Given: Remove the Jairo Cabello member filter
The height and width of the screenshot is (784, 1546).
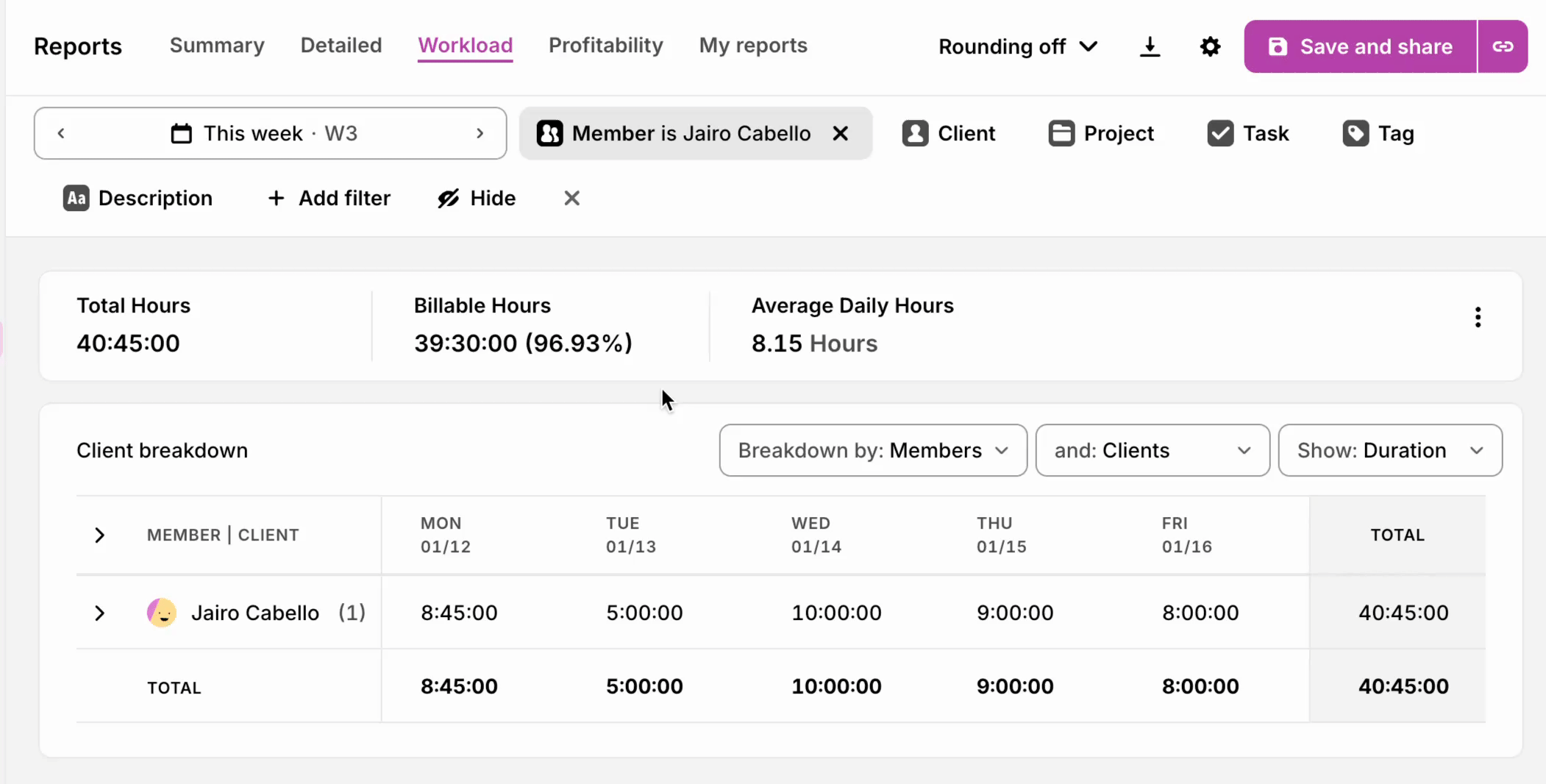Looking at the screenshot, I should pyautogui.click(x=840, y=133).
